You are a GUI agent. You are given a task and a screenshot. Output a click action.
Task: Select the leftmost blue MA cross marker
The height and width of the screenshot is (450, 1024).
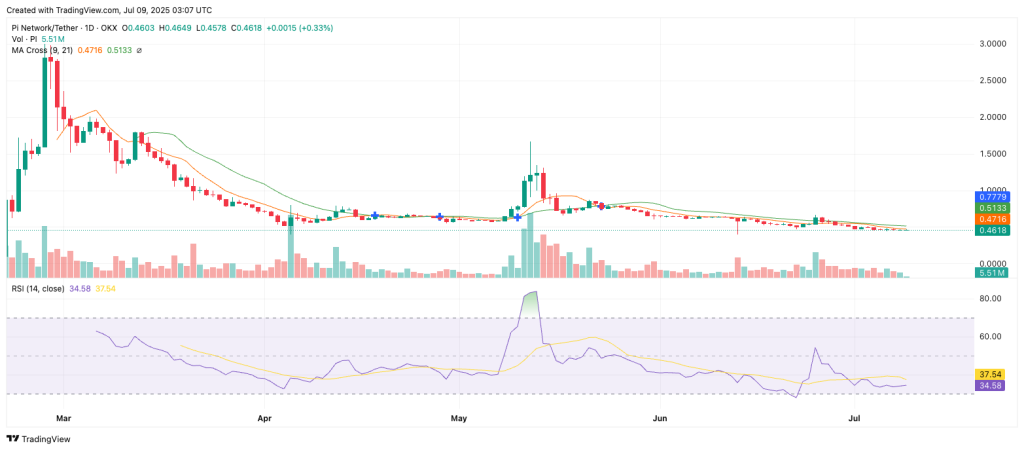point(374,215)
